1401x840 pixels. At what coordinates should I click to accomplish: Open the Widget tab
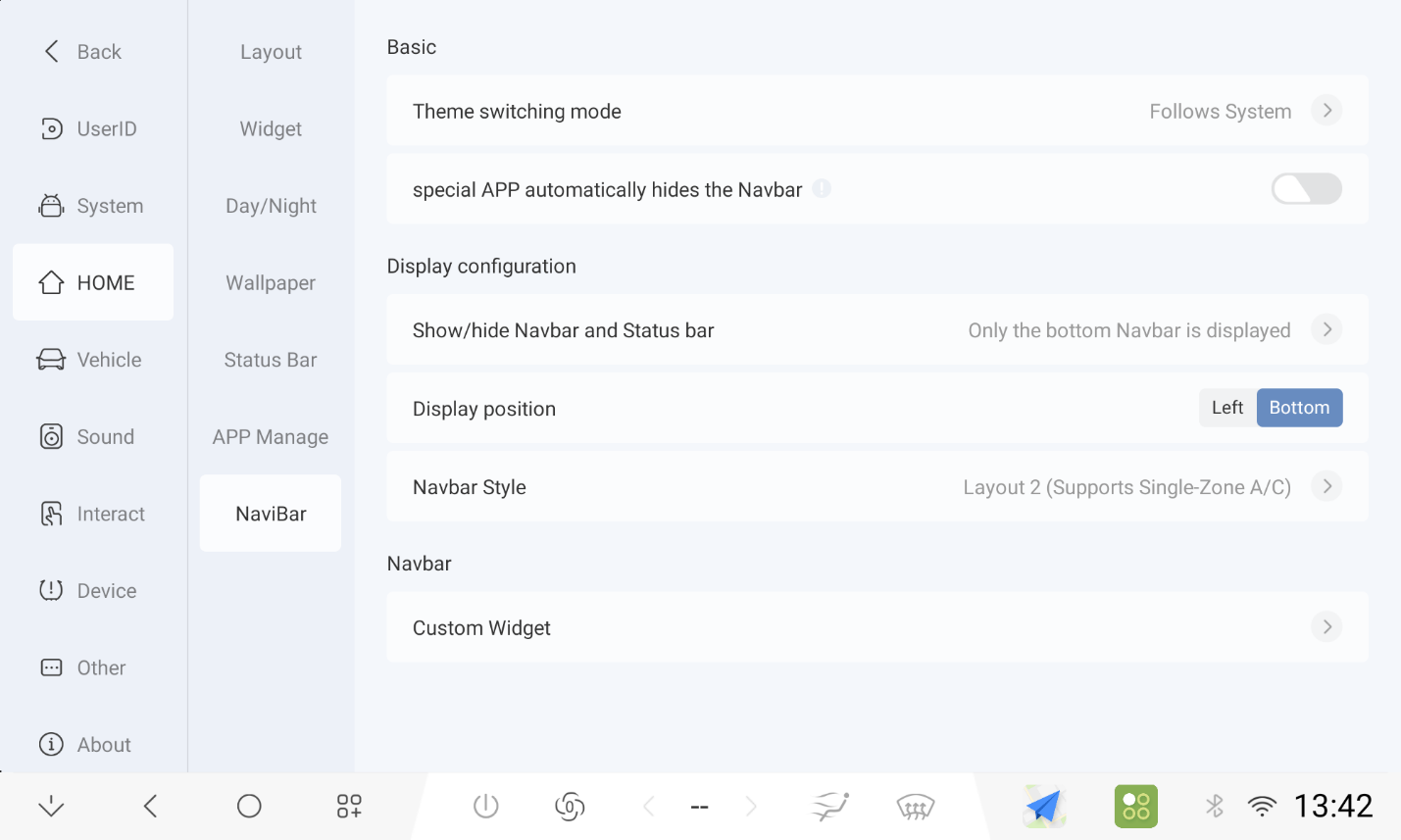[x=271, y=128]
